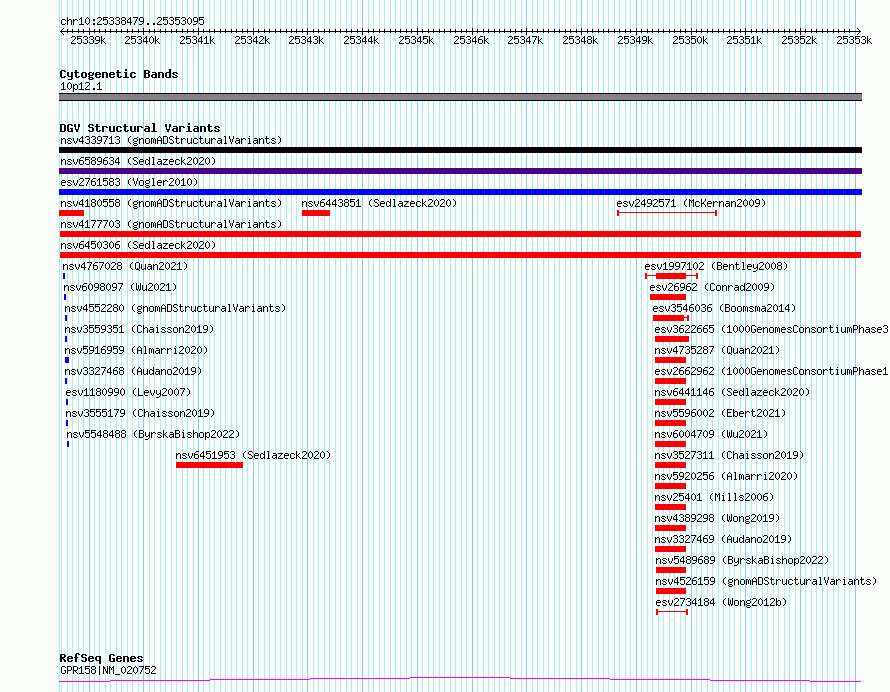Open esv2761583 (Vogler2010) variant
Screen dimensions: 890x692
tap(129, 182)
